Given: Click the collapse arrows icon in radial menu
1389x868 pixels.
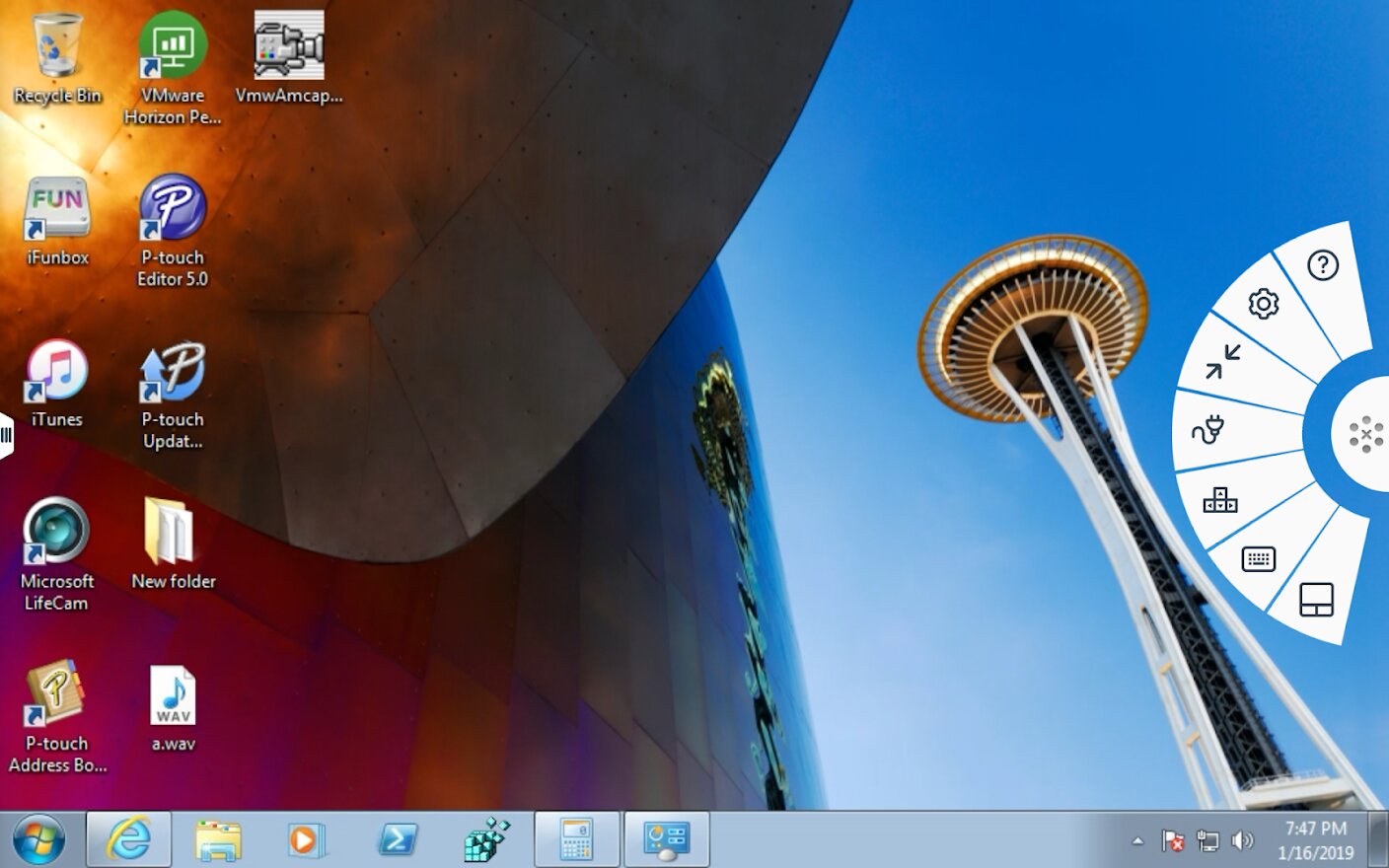Looking at the screenshot, I should (1222, 361).
